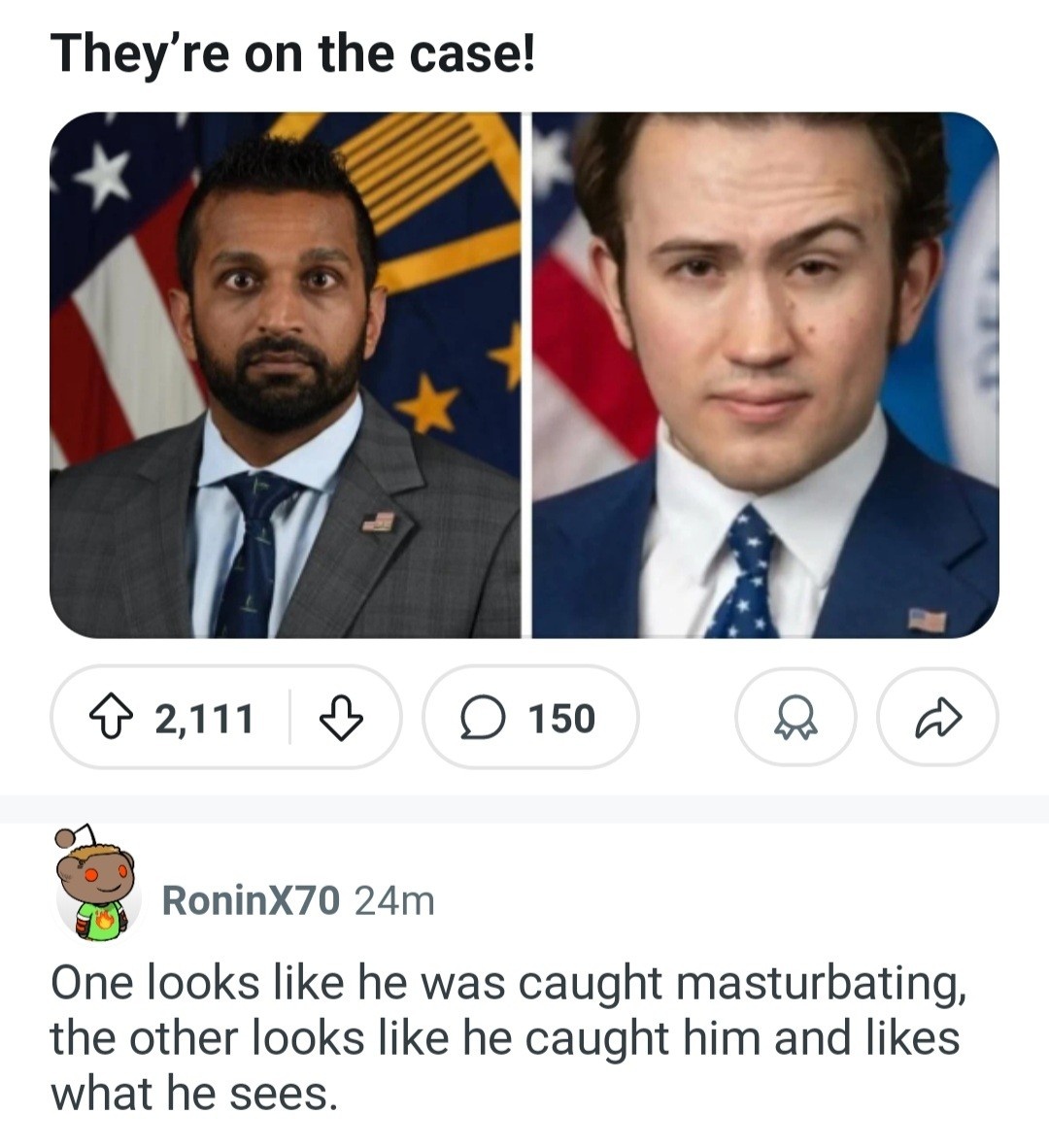Tap the gray band above the comment section
The height and width of the screenshot is (1148, 1049).
(524, 808)
